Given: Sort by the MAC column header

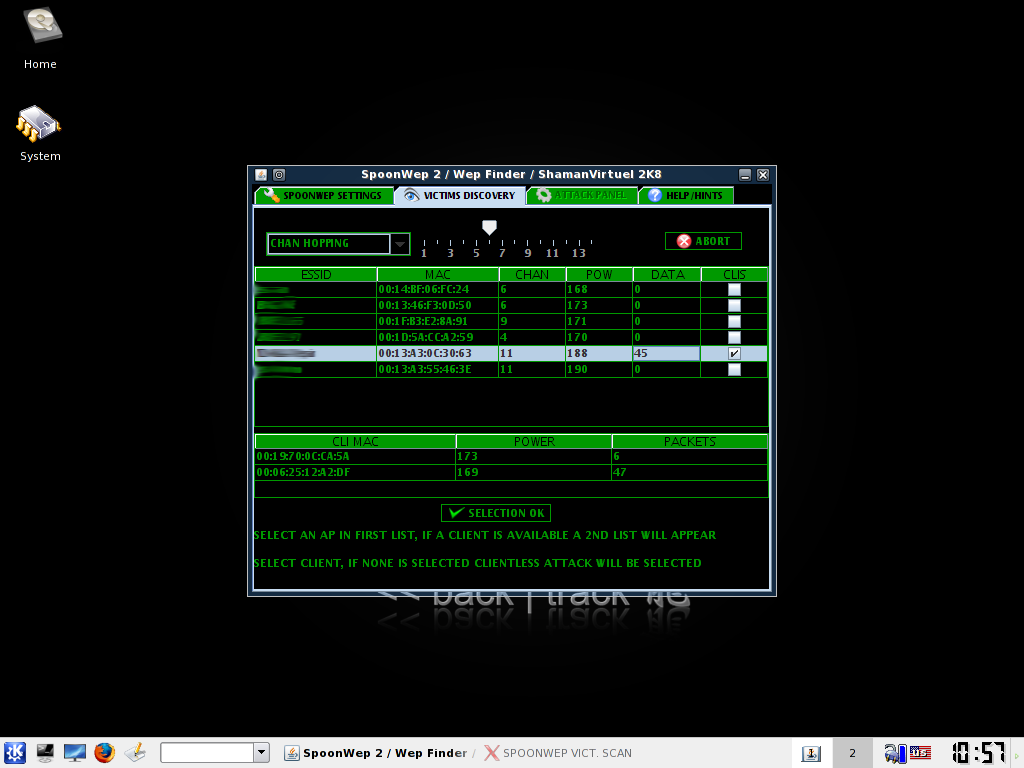Looking at the screenshot, I should click(x=438, y=274).
